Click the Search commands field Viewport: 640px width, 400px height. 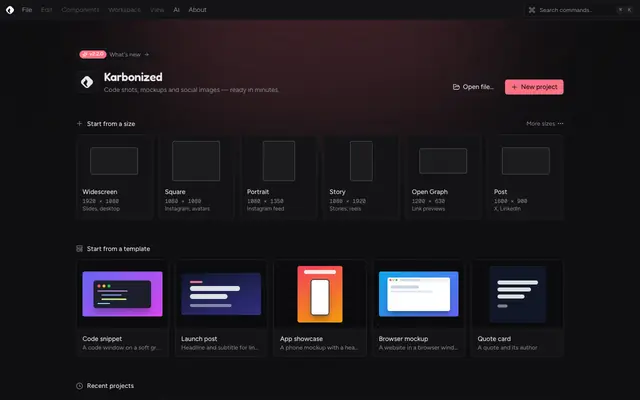[580, 10]
